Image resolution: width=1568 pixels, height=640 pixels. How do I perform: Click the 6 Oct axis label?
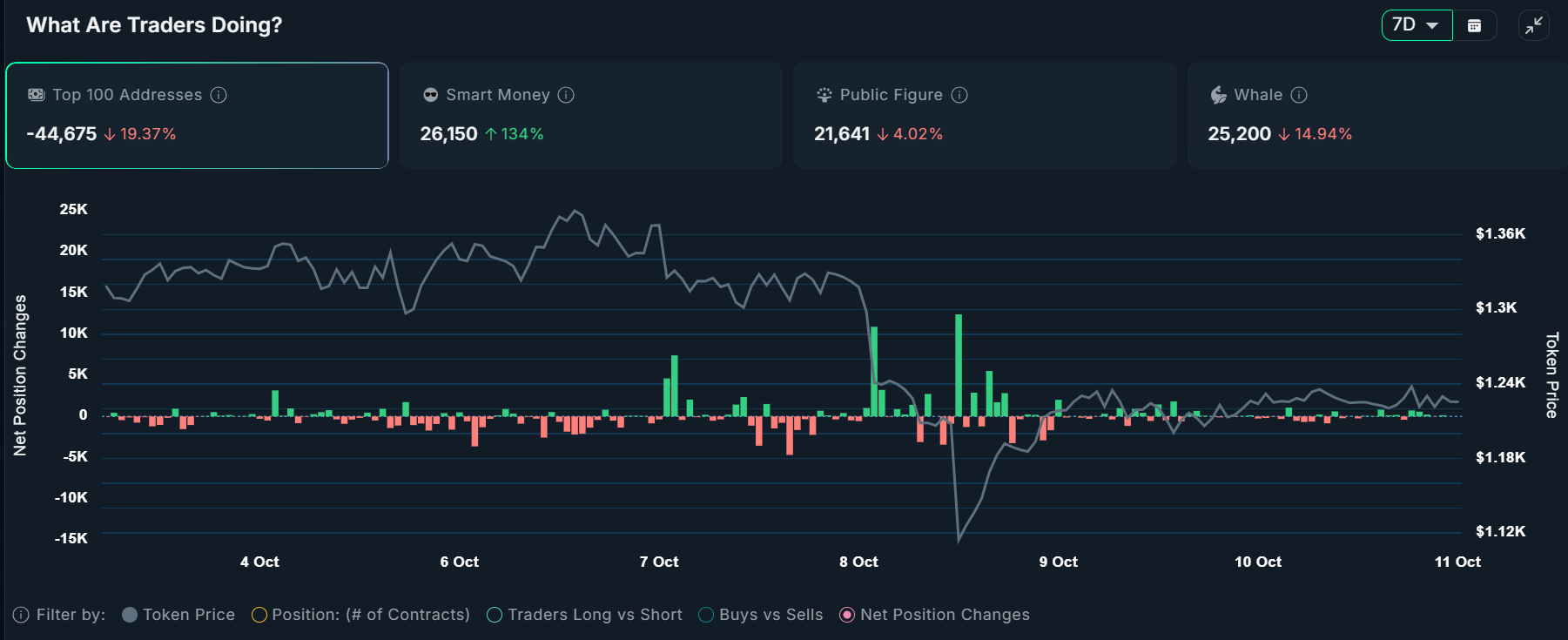pyautogui.click(x=459, y=562)
